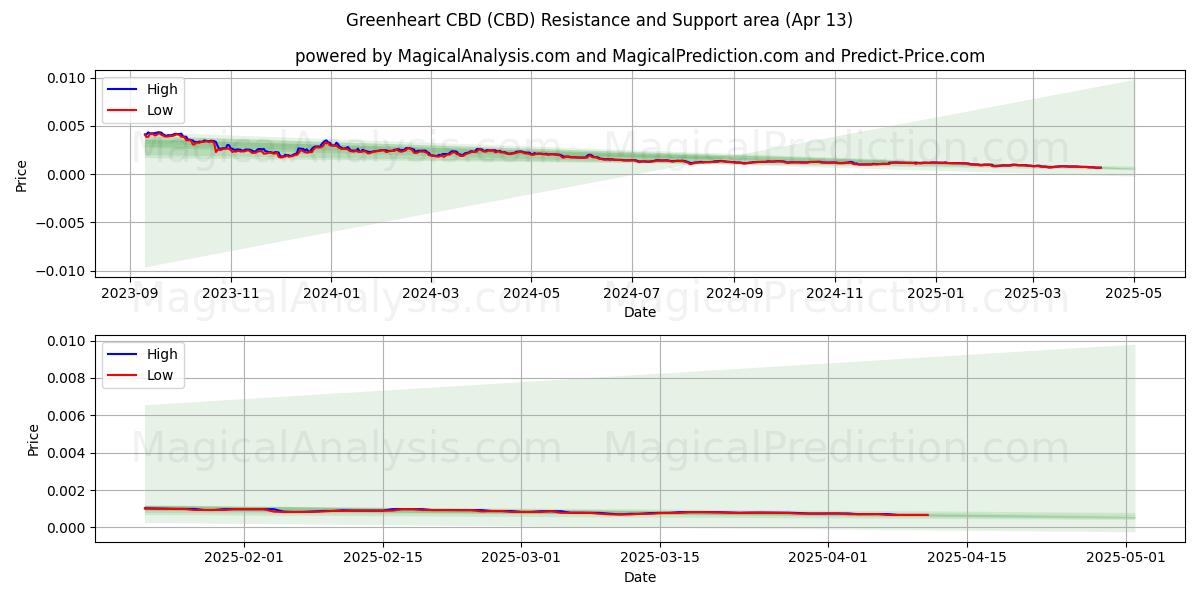The height and width of the screenshot is (600, 1200).
Task: Click the 2024-09 date tick label
Action: [x=734, y=293]
